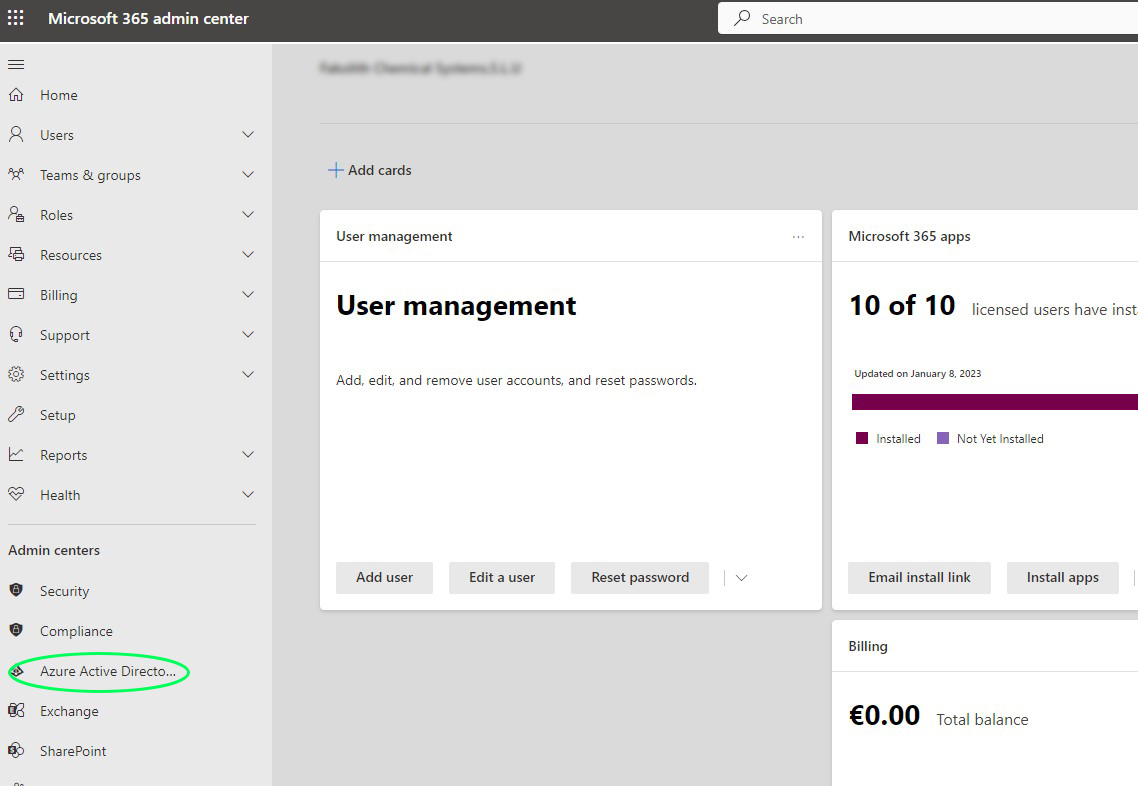Click the "Updated on January 8, 2023" text
1138x786 pixels.
917,374
